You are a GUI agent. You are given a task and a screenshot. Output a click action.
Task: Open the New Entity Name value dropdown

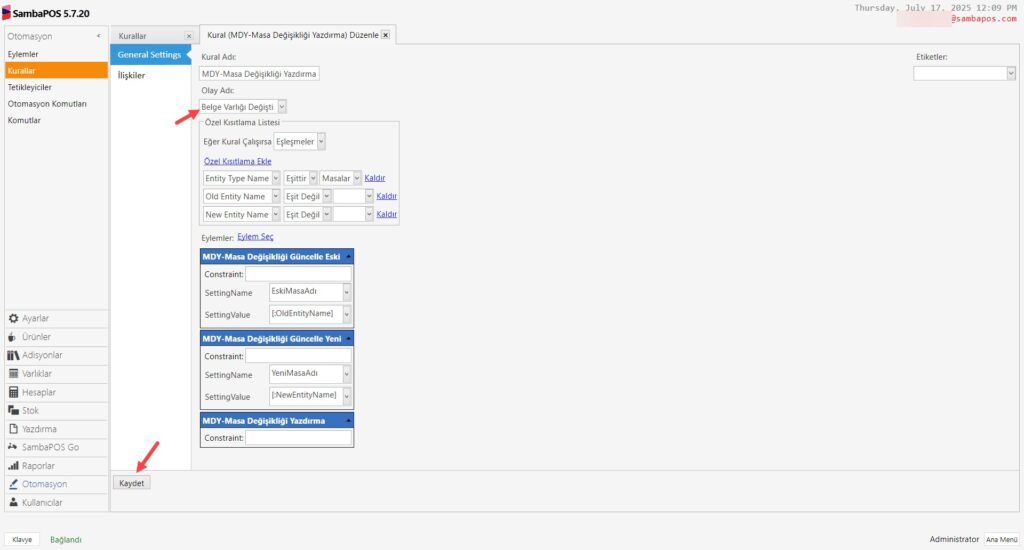point(369,215)
